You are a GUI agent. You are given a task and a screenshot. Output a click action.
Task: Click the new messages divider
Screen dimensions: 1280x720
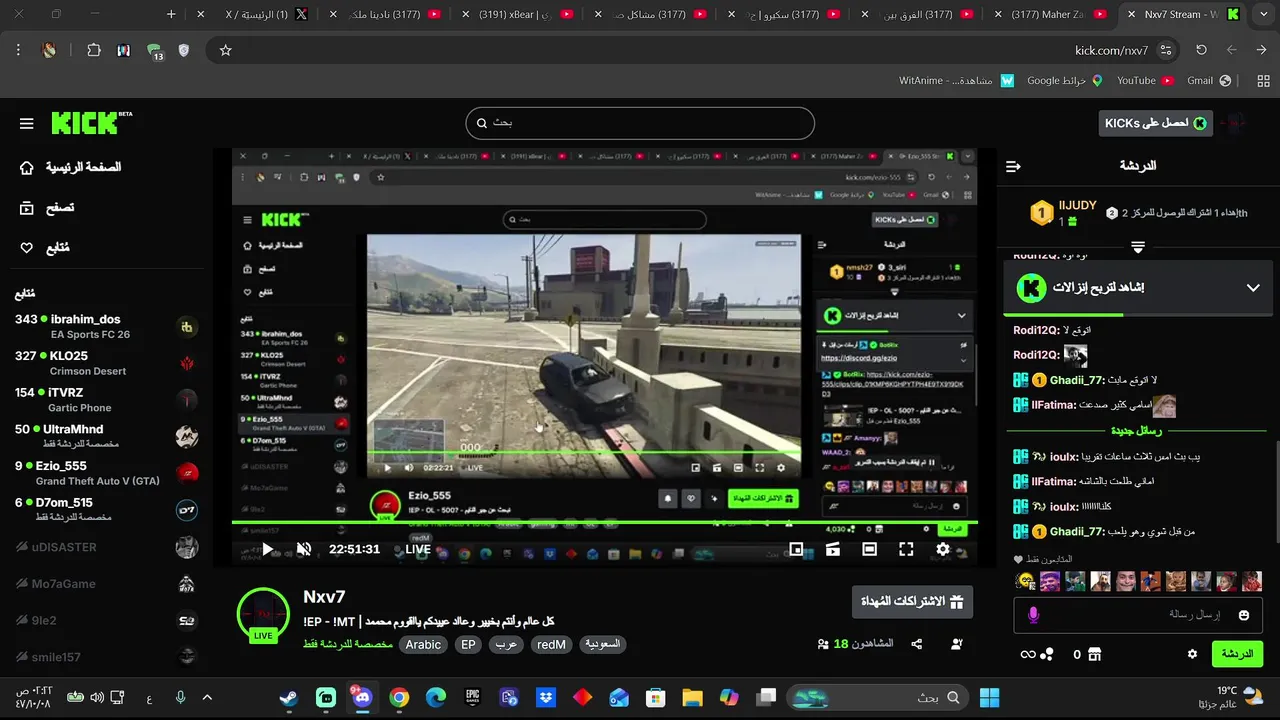(1137, 430)
